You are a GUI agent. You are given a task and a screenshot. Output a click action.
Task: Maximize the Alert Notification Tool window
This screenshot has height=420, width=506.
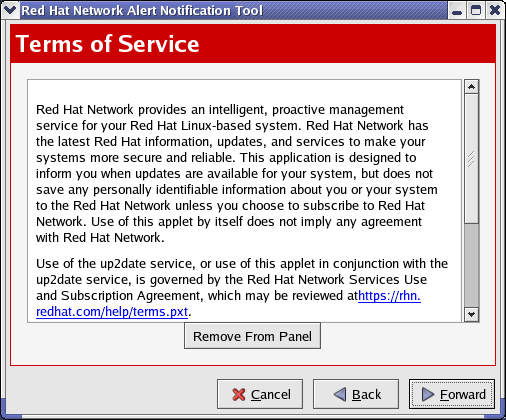(x=476, y=10)
